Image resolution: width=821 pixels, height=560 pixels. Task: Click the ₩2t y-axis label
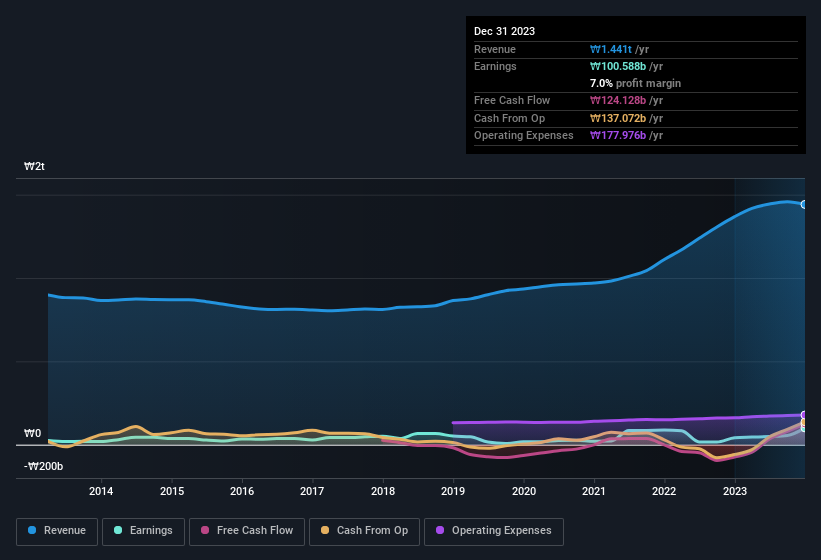click(x=34, y=166)
